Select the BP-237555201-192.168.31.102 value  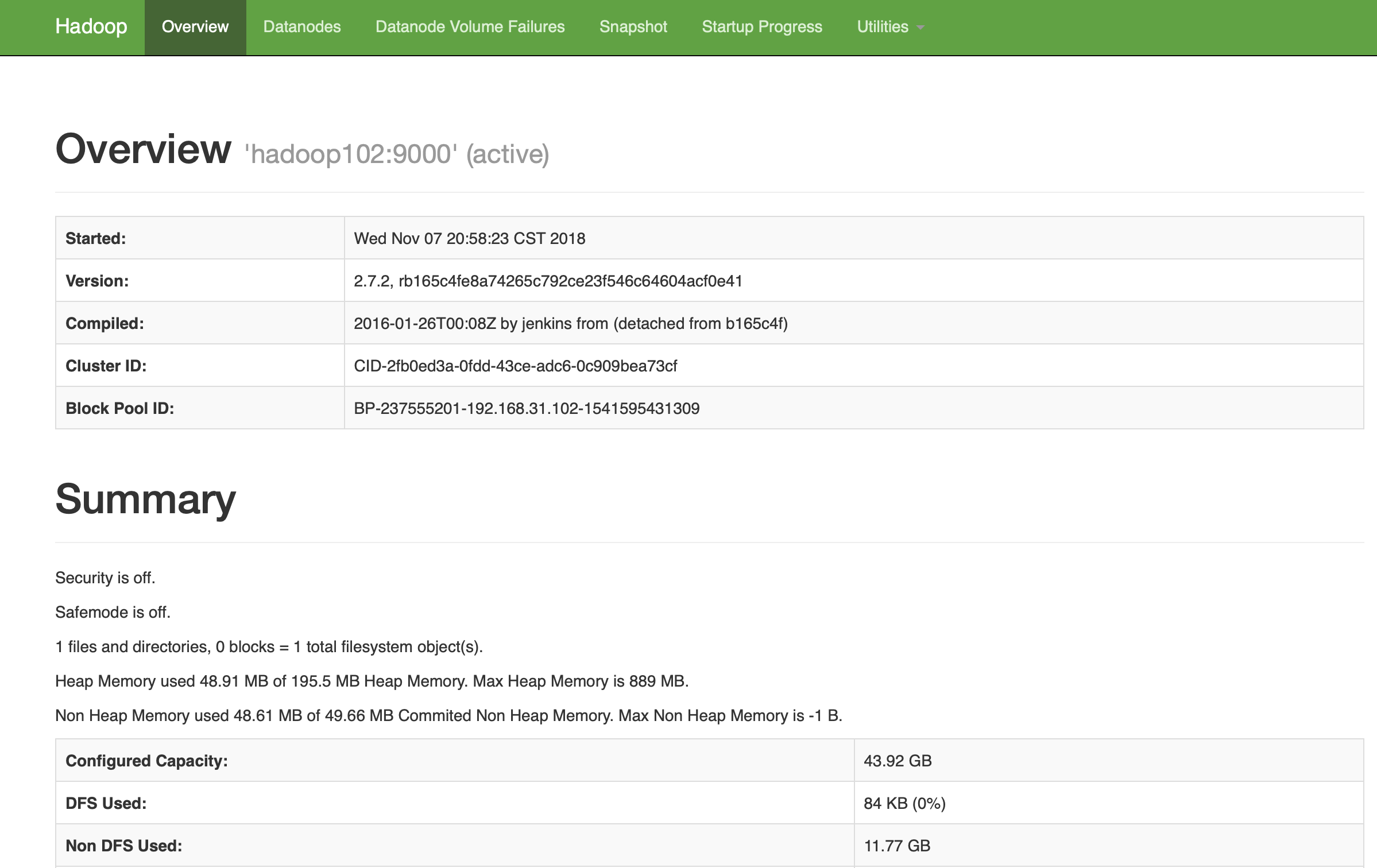coord(527,408)
